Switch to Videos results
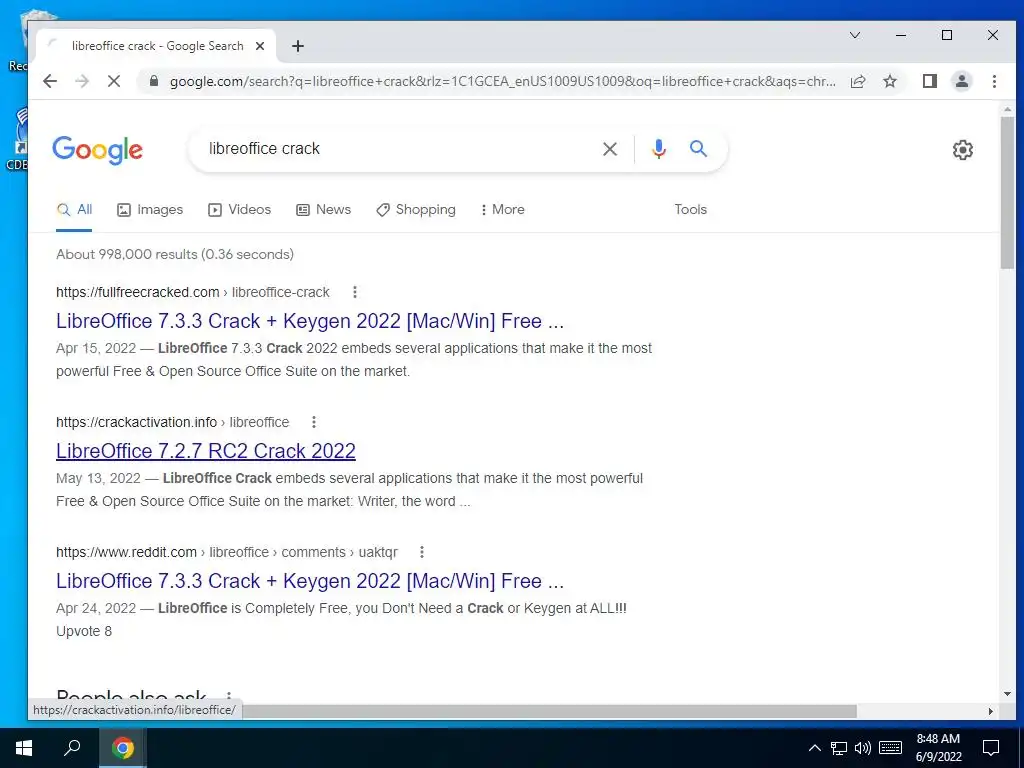This screenshot has width=1024, height=768. [239, 210]
